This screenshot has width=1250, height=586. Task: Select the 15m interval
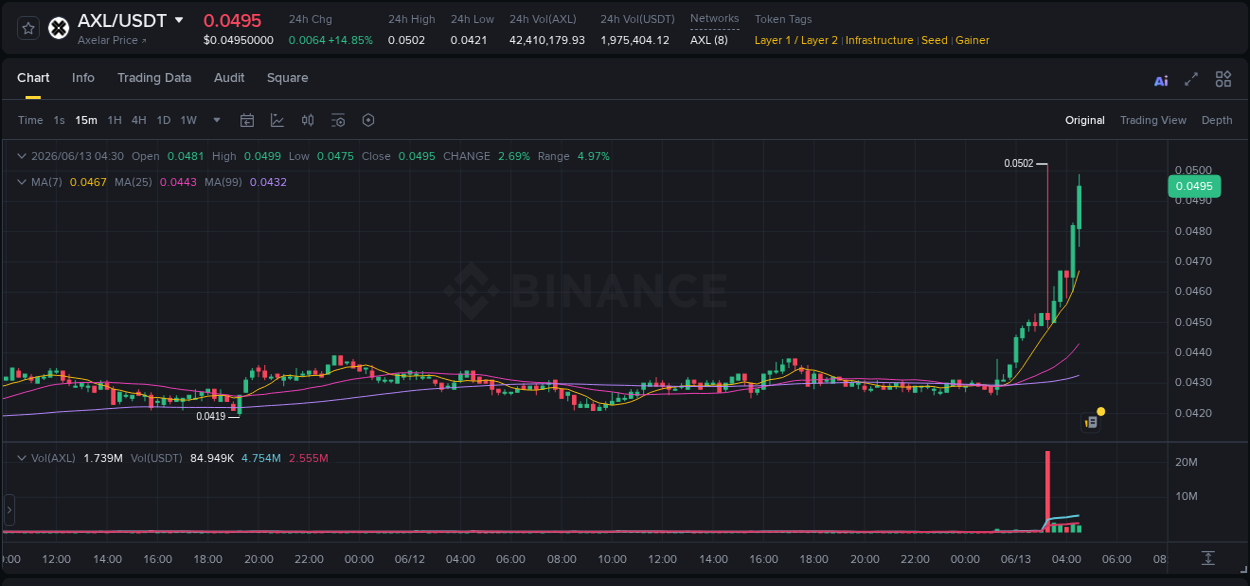coord(86,120)
